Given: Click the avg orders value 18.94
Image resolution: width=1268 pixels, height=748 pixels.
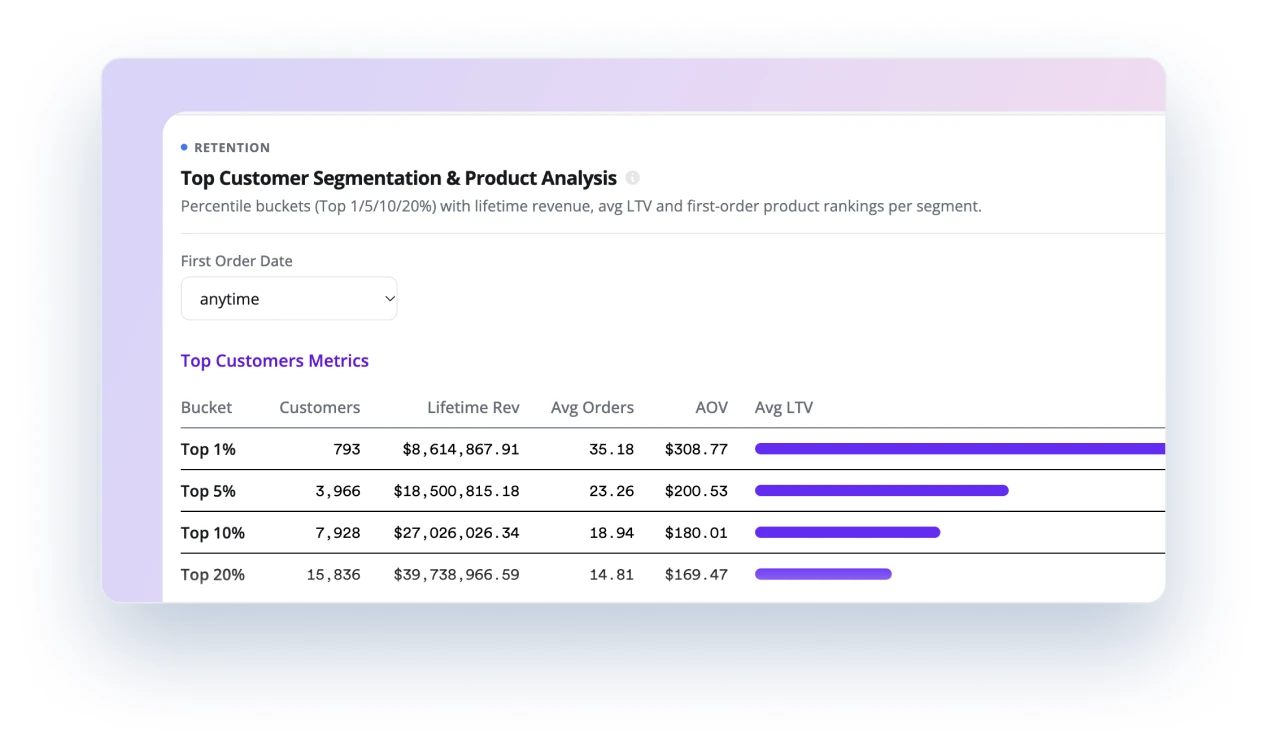Looking at the screenshot, I should point(611,533).
